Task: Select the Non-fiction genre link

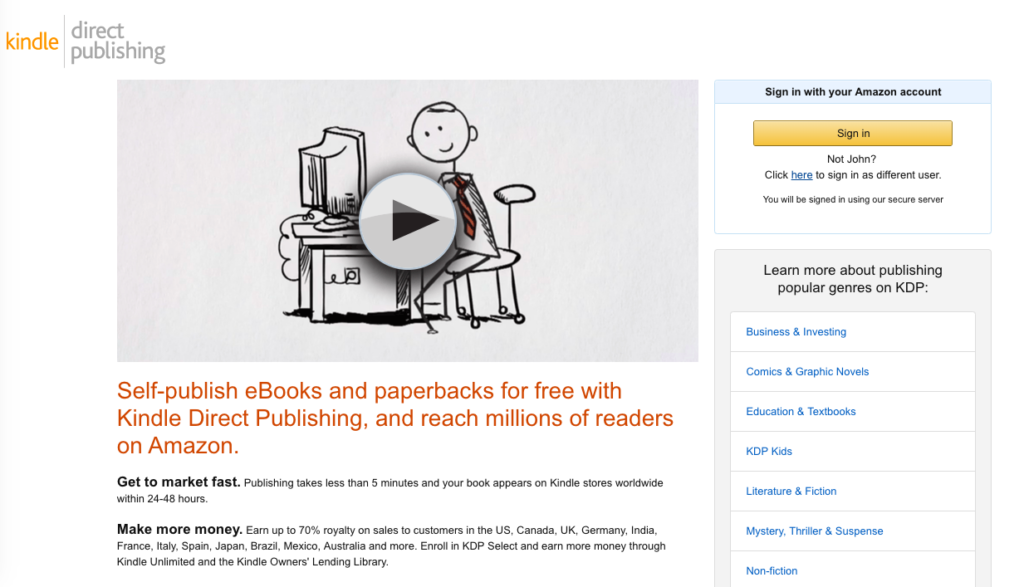Action: point(771,571)
